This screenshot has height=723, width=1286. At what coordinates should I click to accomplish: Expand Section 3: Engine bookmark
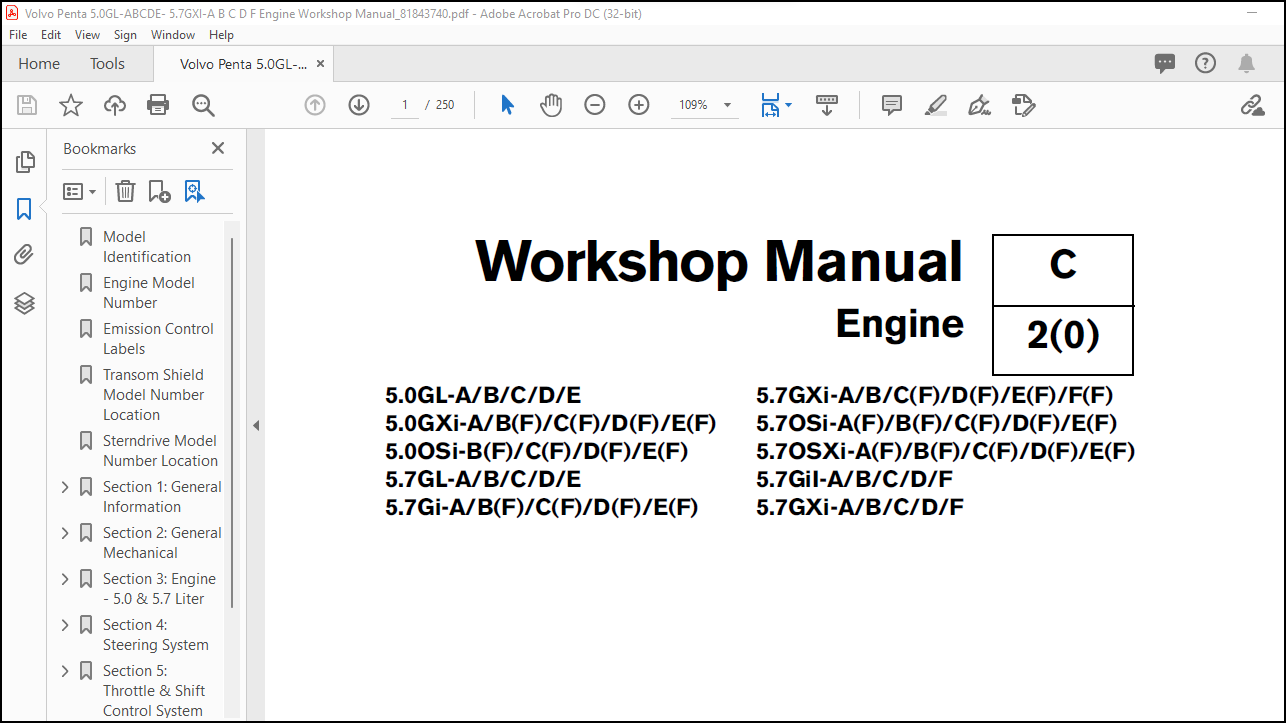click(x=66, y=579)
